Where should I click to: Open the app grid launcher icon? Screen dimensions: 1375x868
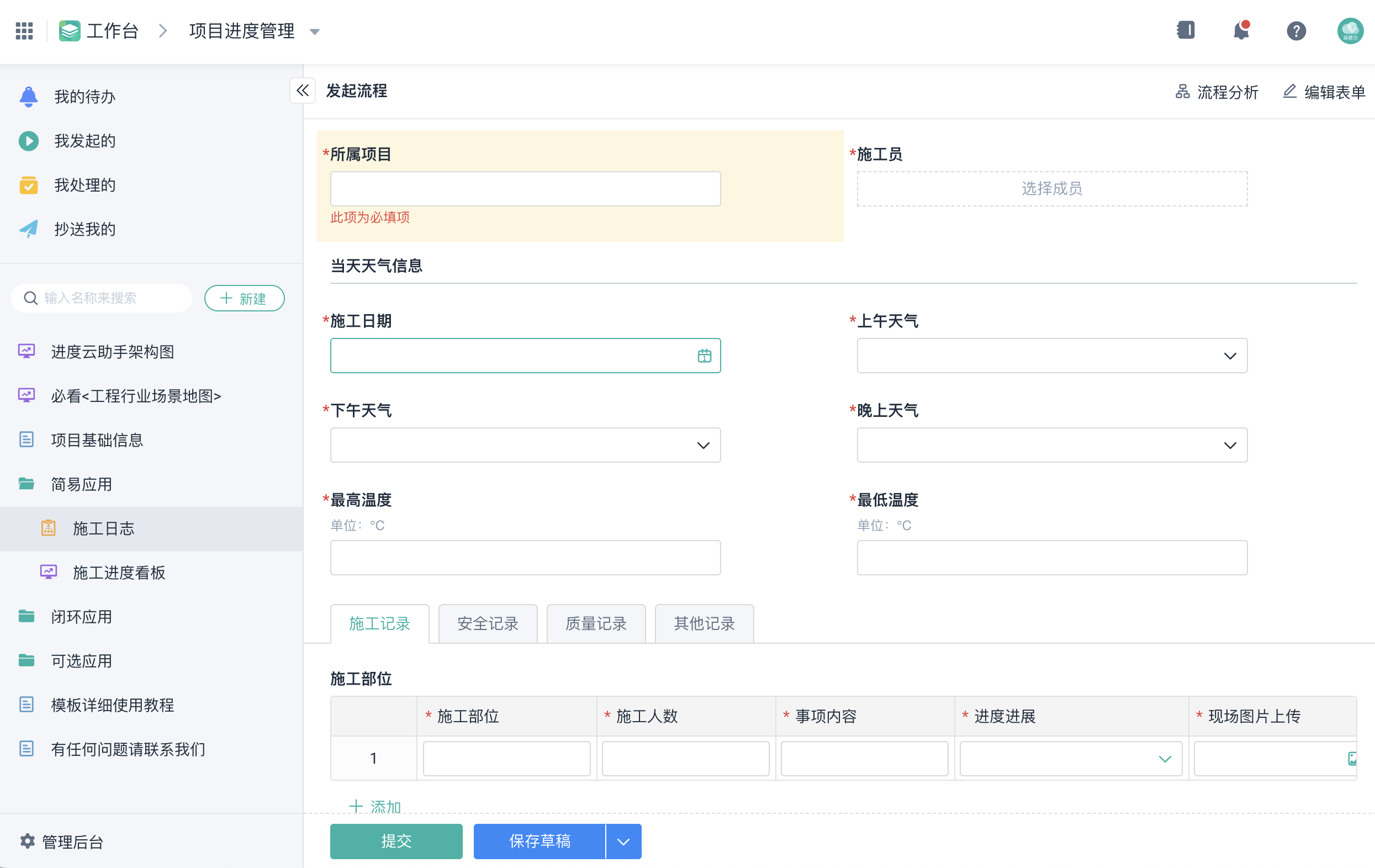pyautogui.click(x=24, y=31)
